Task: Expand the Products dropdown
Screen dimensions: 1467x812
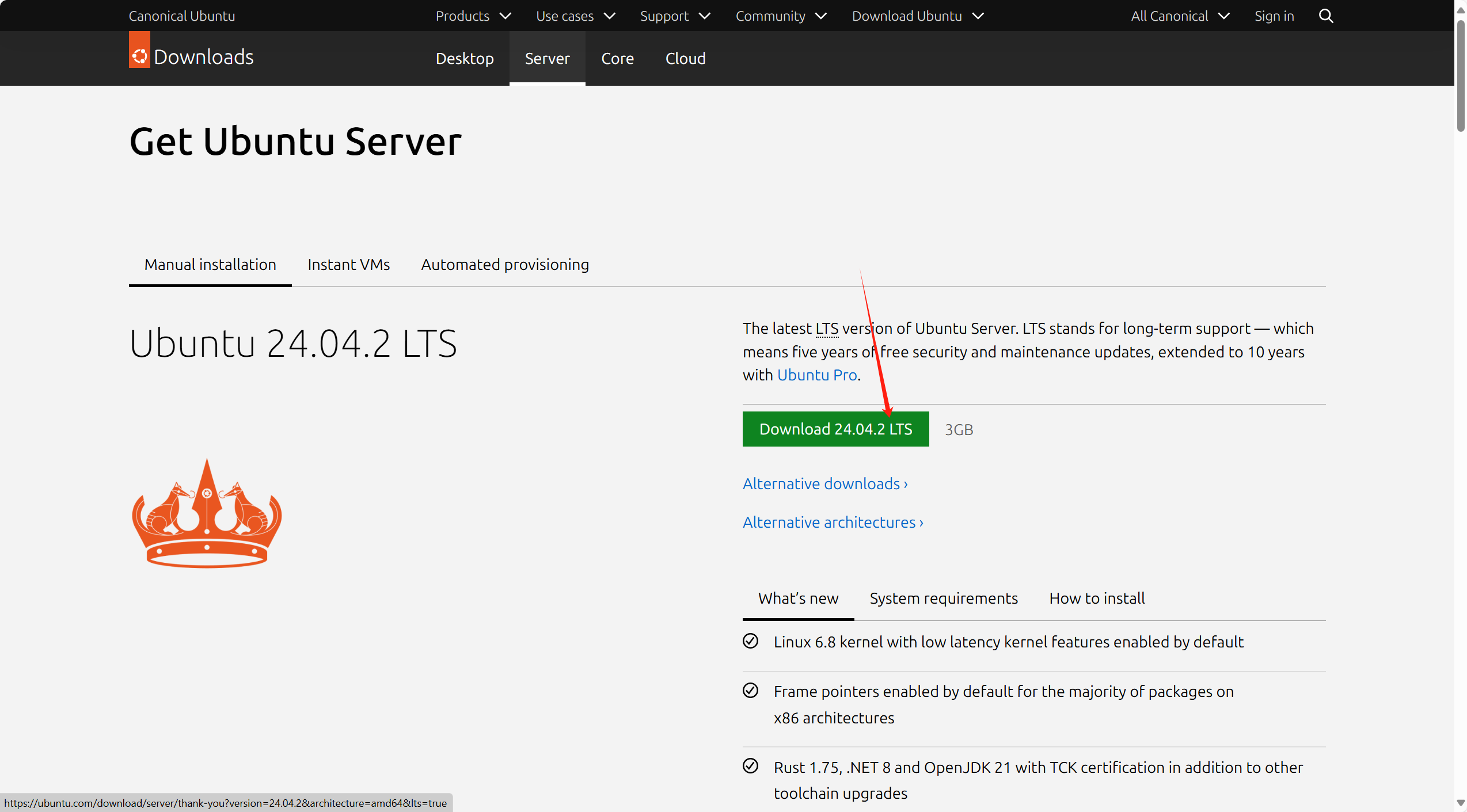Action: coord(506,16)
